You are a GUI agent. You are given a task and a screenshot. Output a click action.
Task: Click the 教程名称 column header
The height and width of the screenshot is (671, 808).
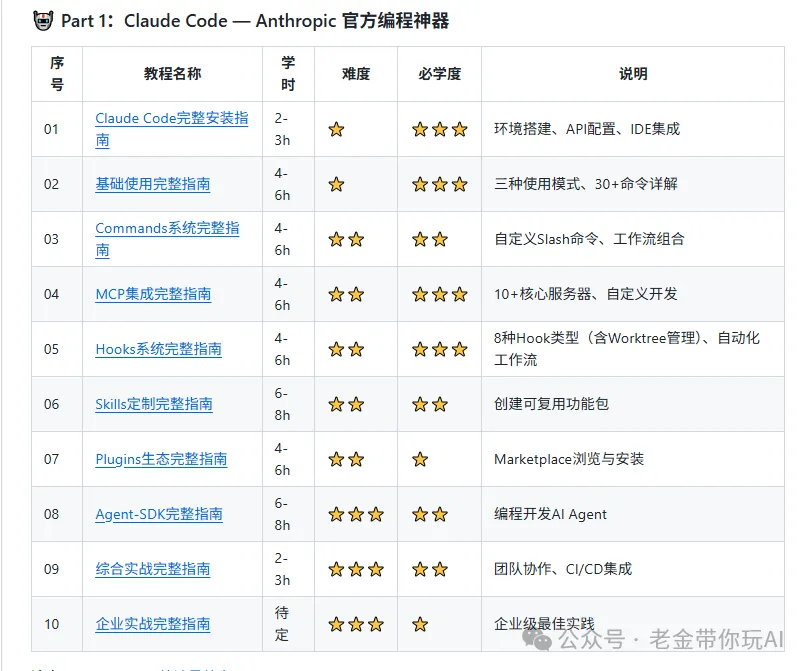click(x=172, y=74)
